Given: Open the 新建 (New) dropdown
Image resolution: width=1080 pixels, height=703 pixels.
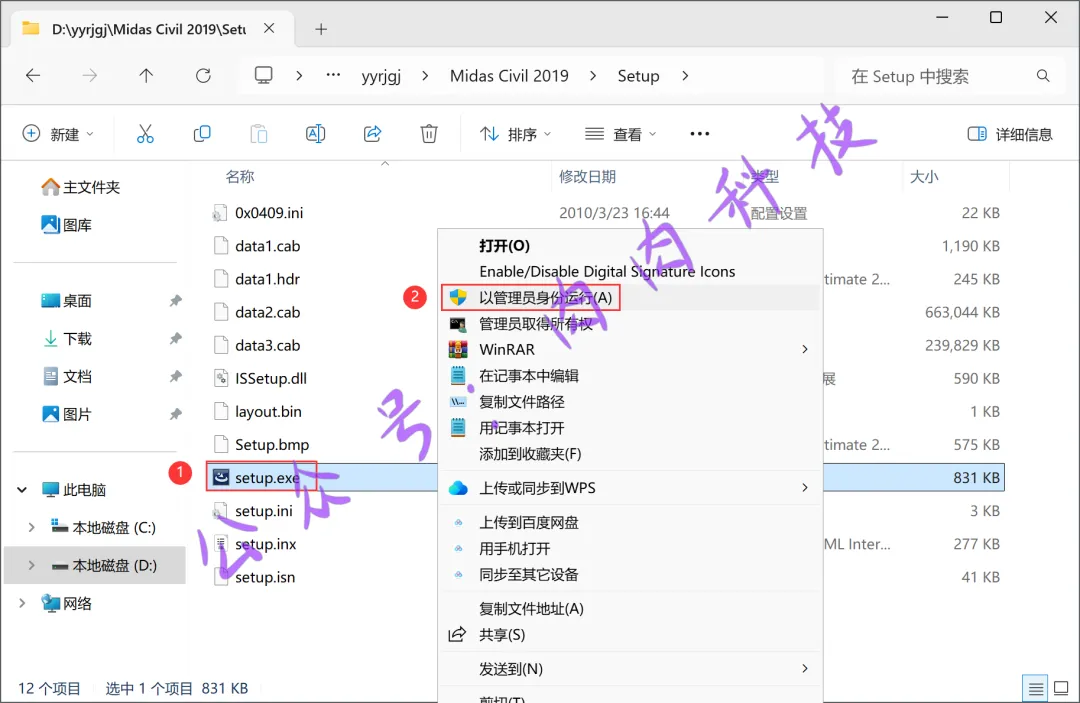Looking at the screenshot, I should (59, 134).
